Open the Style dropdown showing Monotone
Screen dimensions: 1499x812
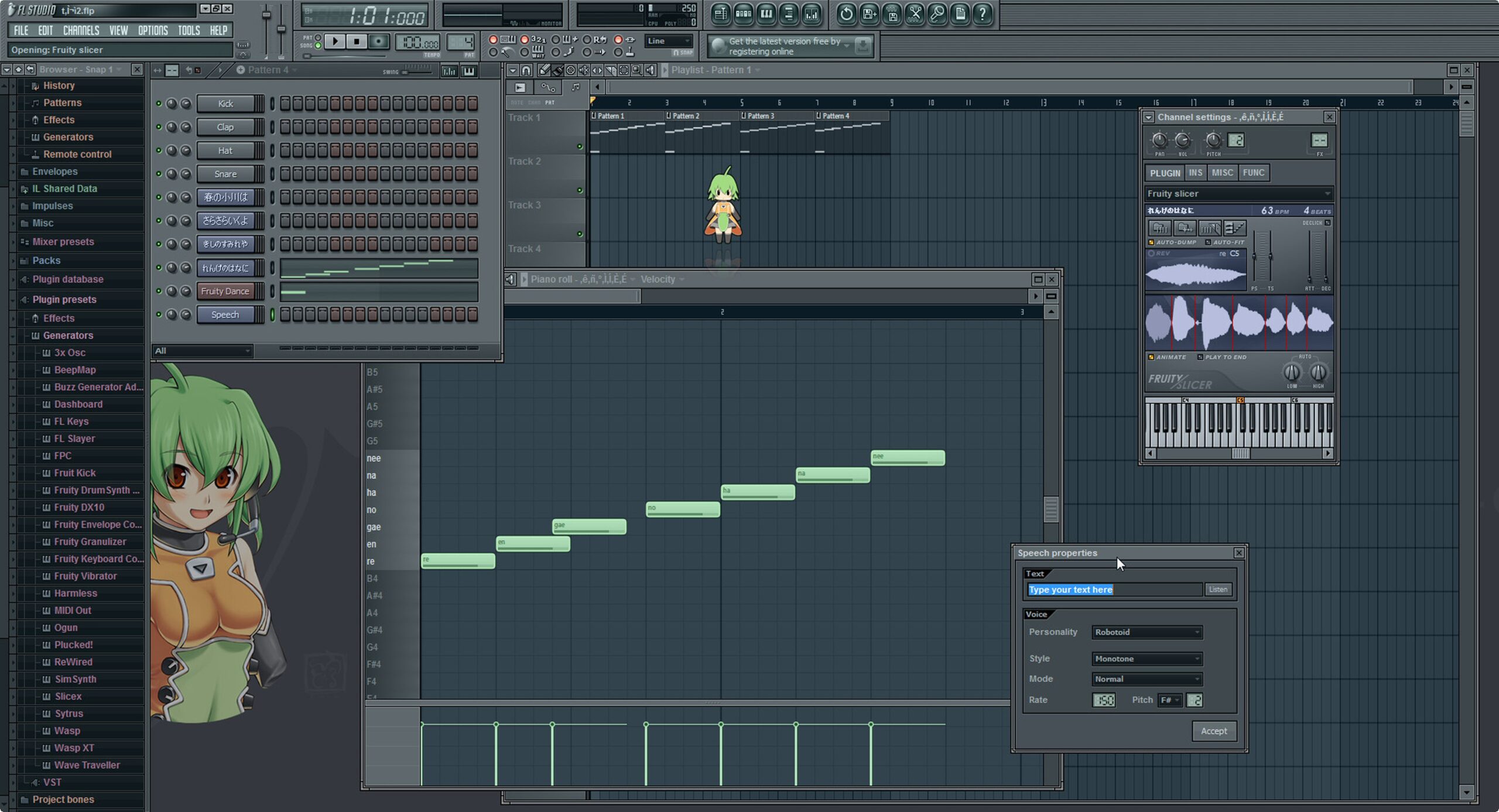[1147, 659]
